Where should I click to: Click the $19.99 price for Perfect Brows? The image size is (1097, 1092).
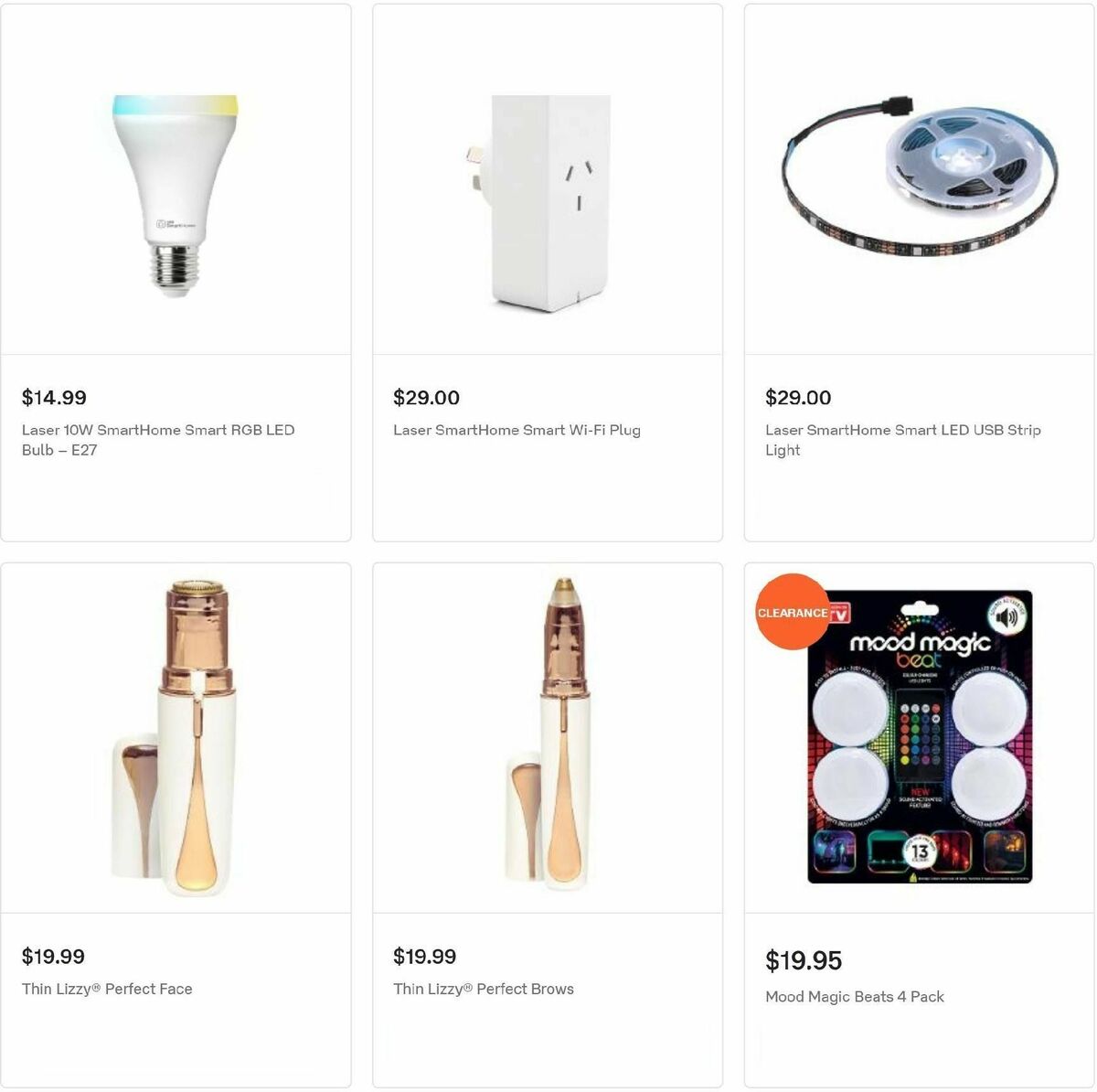click(425, 957)
